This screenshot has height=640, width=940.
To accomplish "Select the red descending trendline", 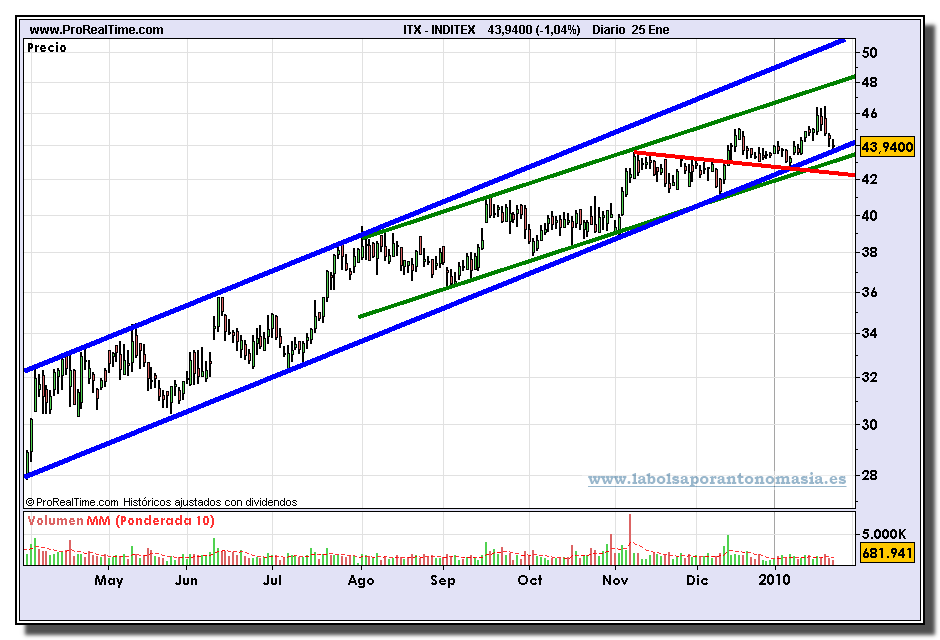I will [745, 163].
